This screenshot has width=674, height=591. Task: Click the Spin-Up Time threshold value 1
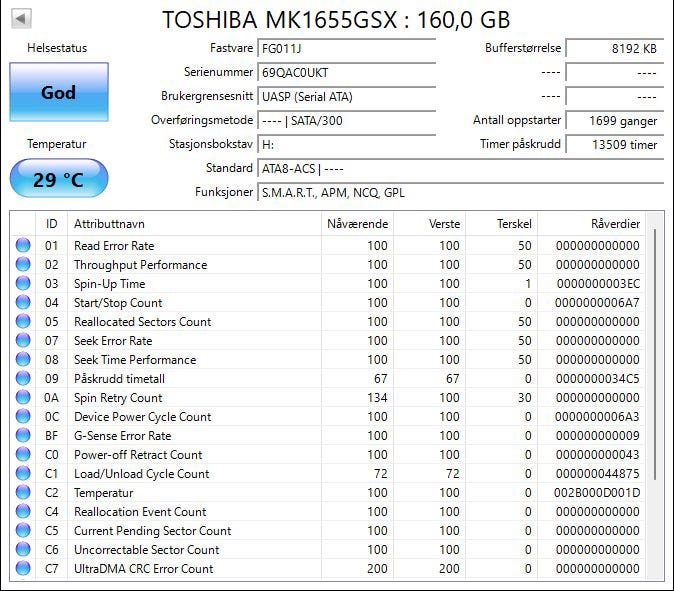tap(528, 284)
